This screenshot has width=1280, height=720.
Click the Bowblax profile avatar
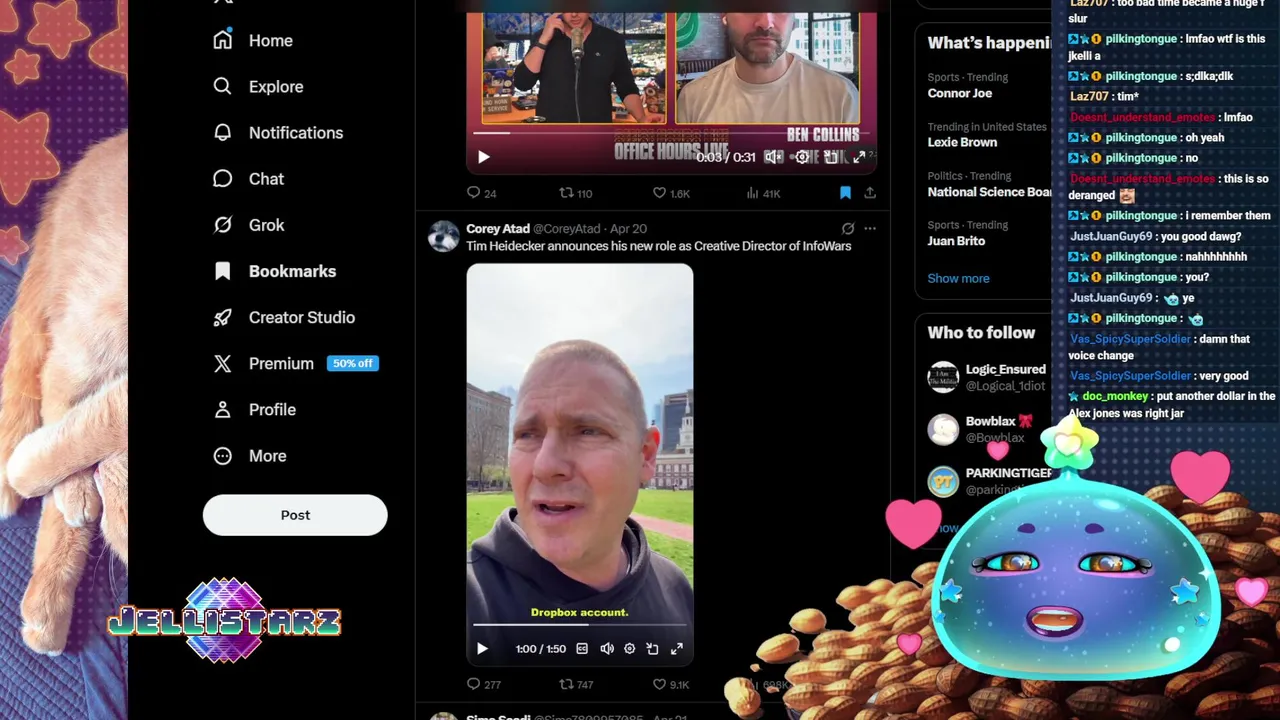943,429
